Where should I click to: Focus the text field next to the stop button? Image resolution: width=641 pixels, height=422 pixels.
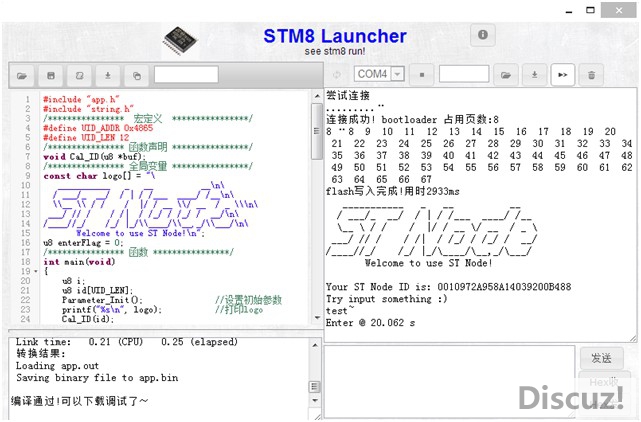464,74
